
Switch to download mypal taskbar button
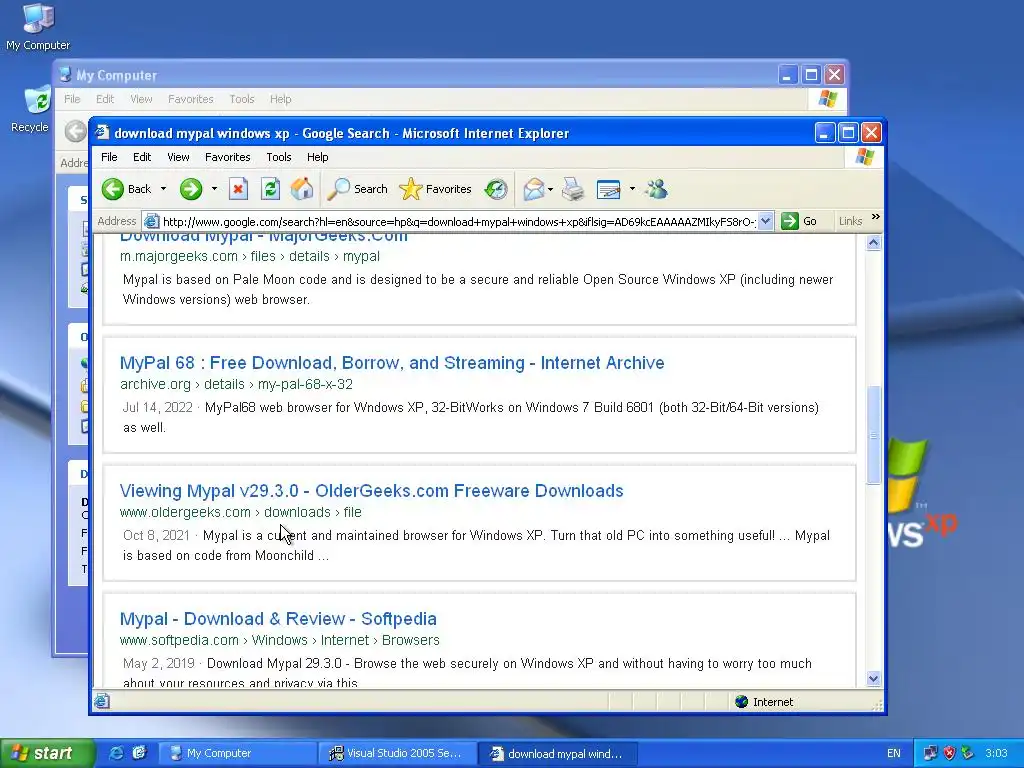(x=557, y=754)
